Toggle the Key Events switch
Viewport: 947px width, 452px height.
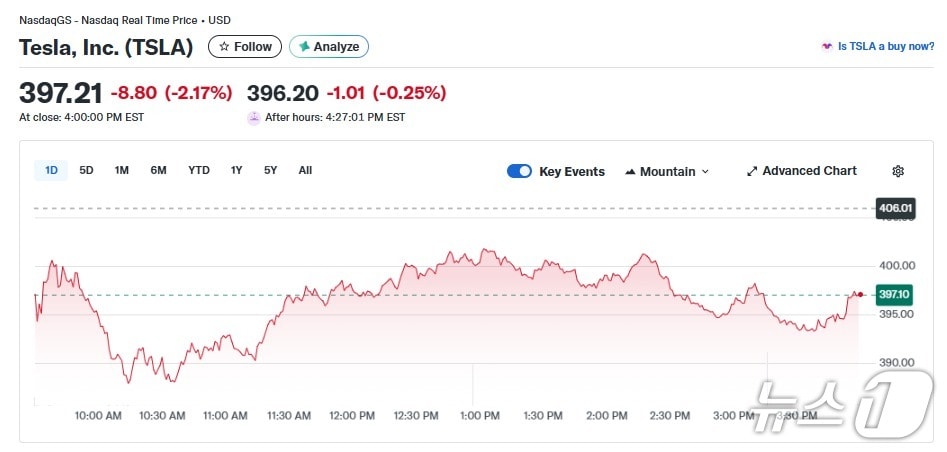coord(519,171)
